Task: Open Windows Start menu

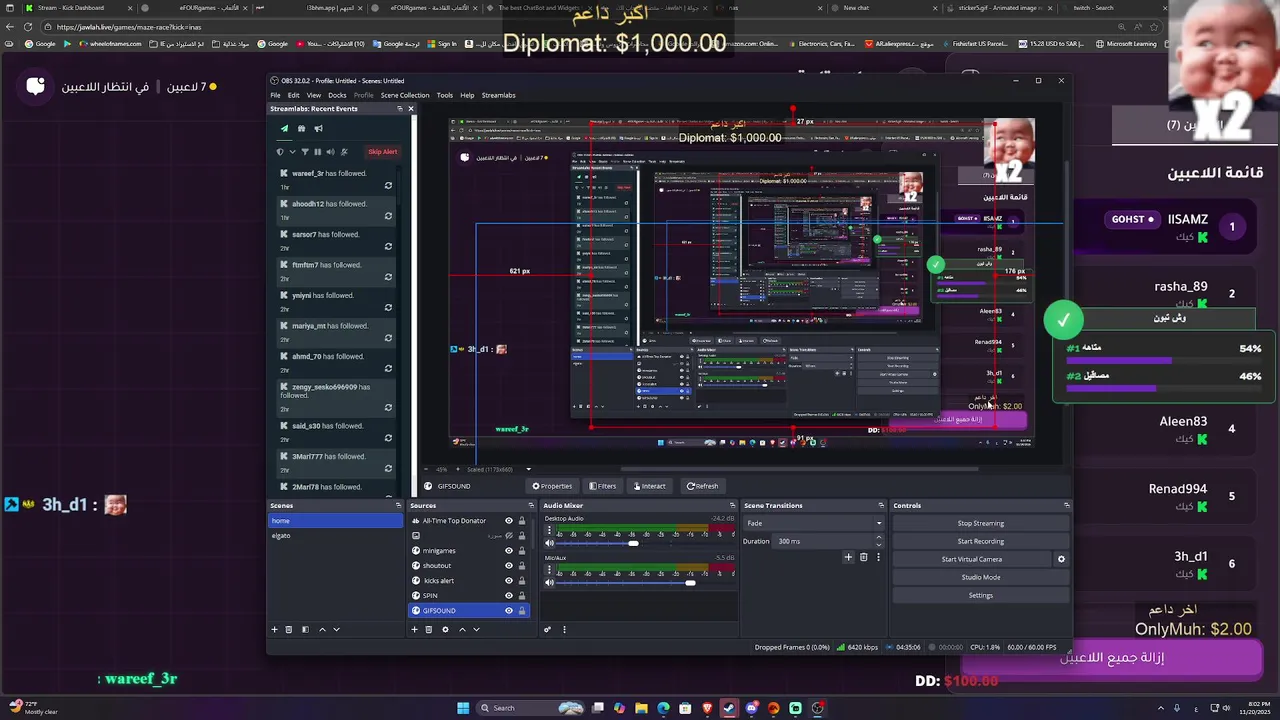Action: click(x=463, y=708)
